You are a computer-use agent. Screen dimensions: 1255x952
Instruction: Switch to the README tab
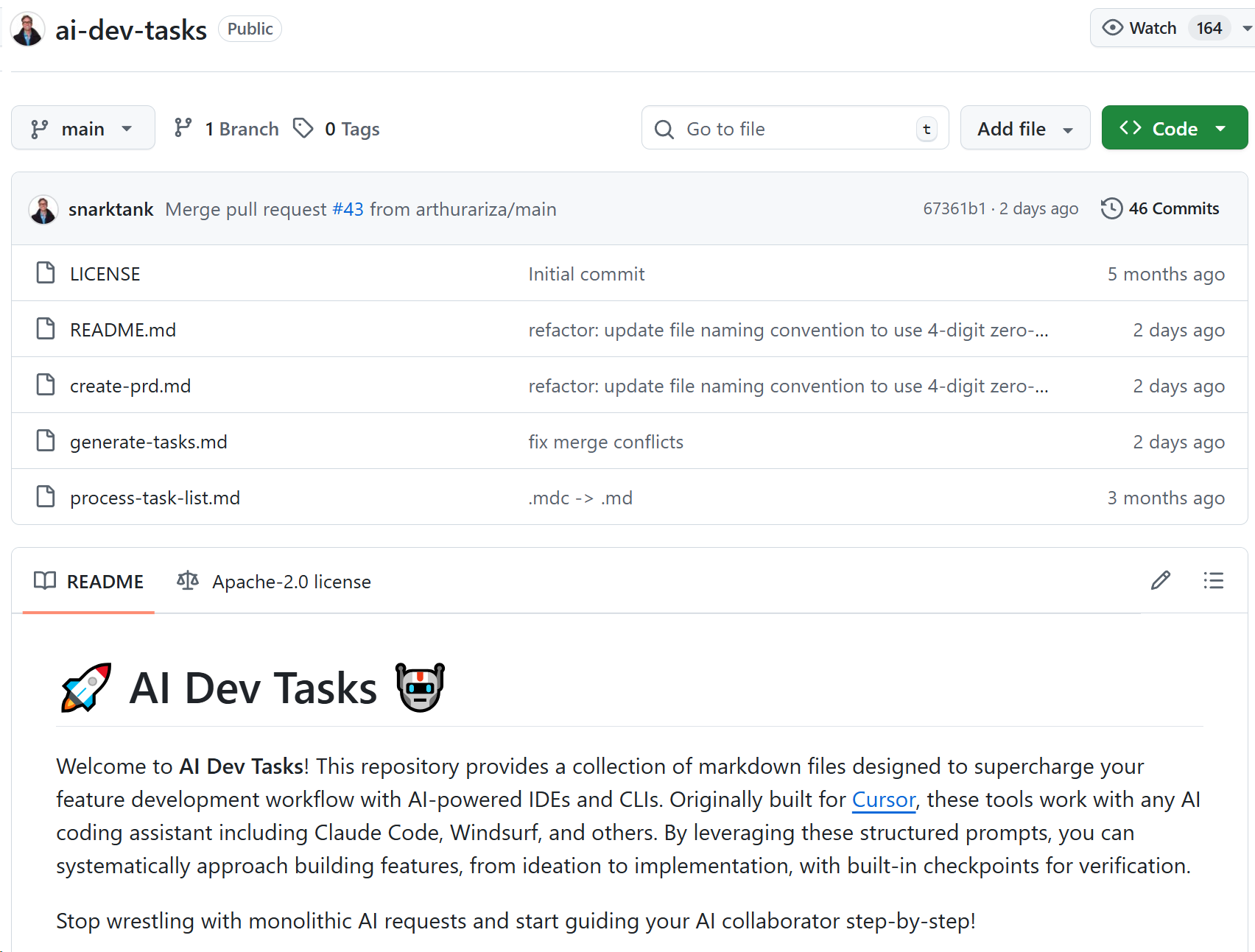coord(88,581)
